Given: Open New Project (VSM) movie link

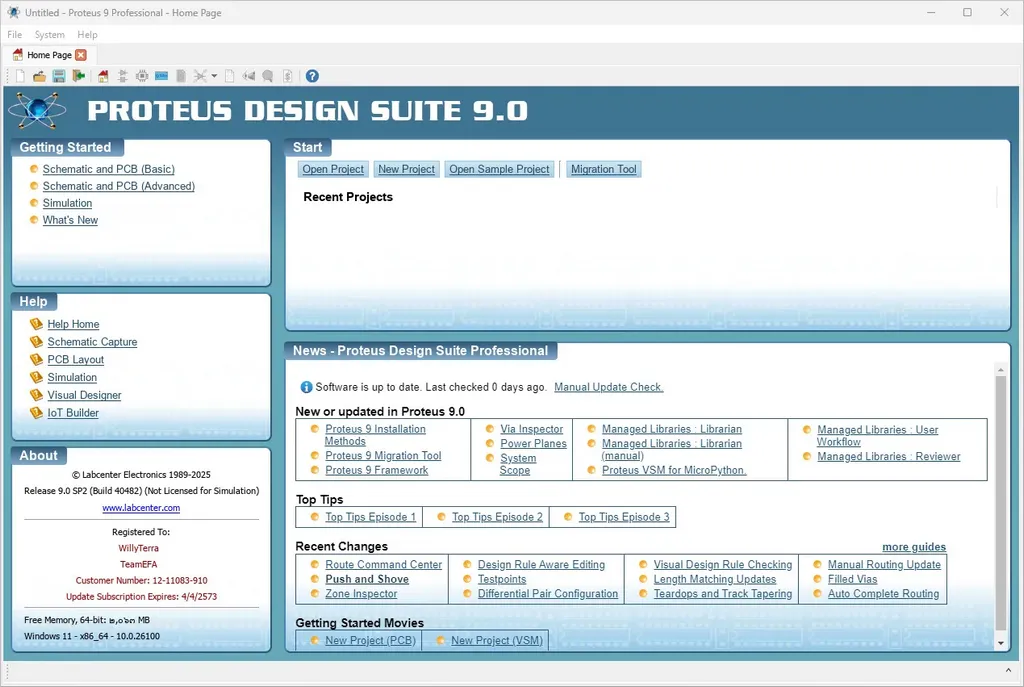Looking at the screenshot, I should [497, 641].
